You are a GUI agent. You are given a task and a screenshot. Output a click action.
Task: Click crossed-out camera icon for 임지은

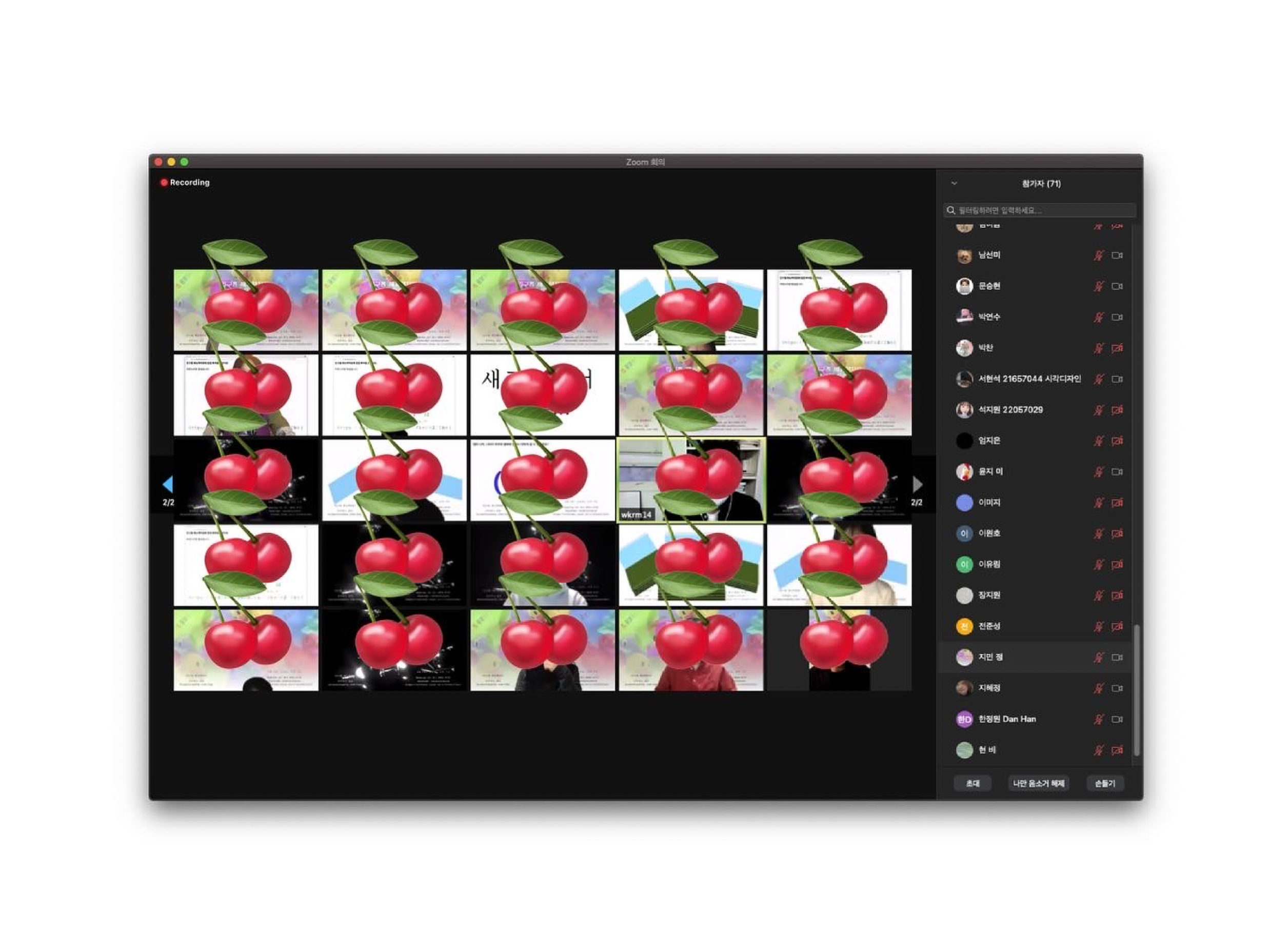(x=1117, y=441)
